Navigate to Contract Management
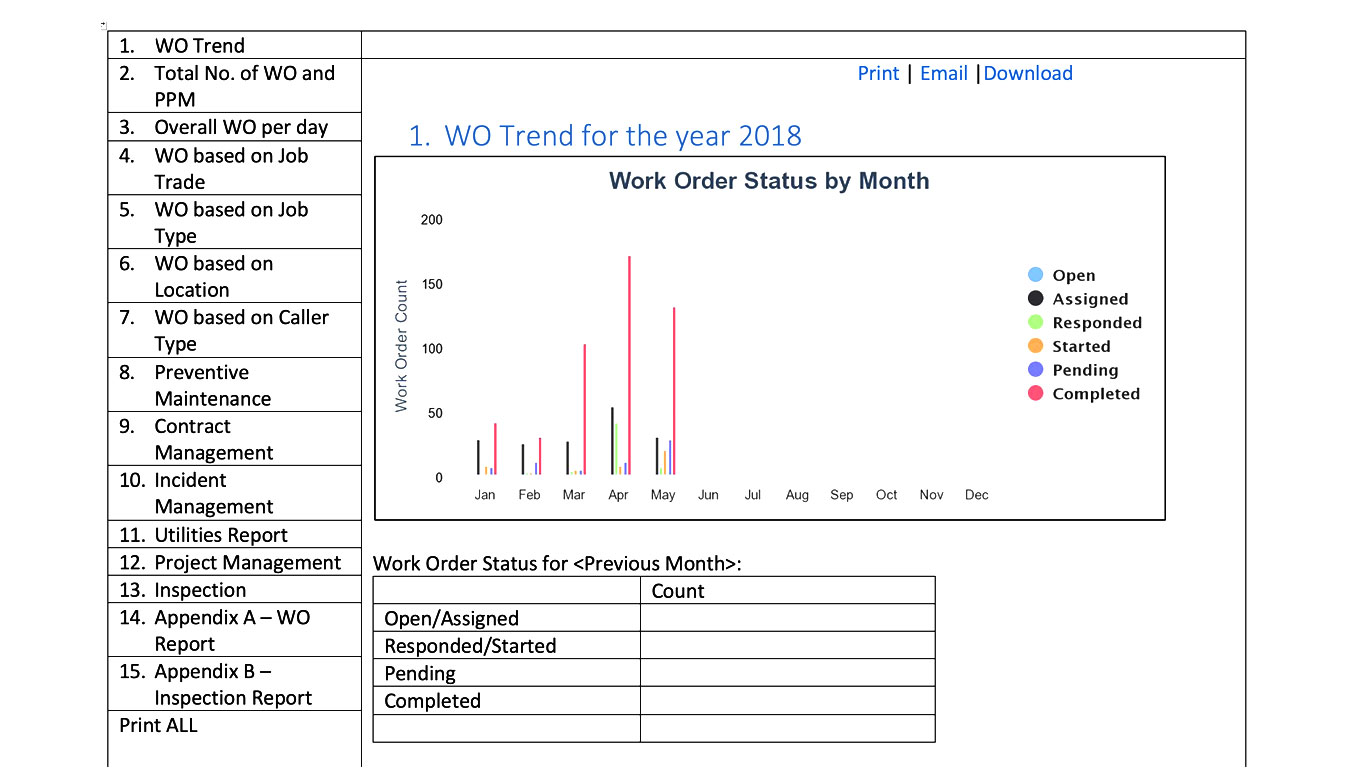Screen dimensions: 1366x768 click(x=213, y=439)
